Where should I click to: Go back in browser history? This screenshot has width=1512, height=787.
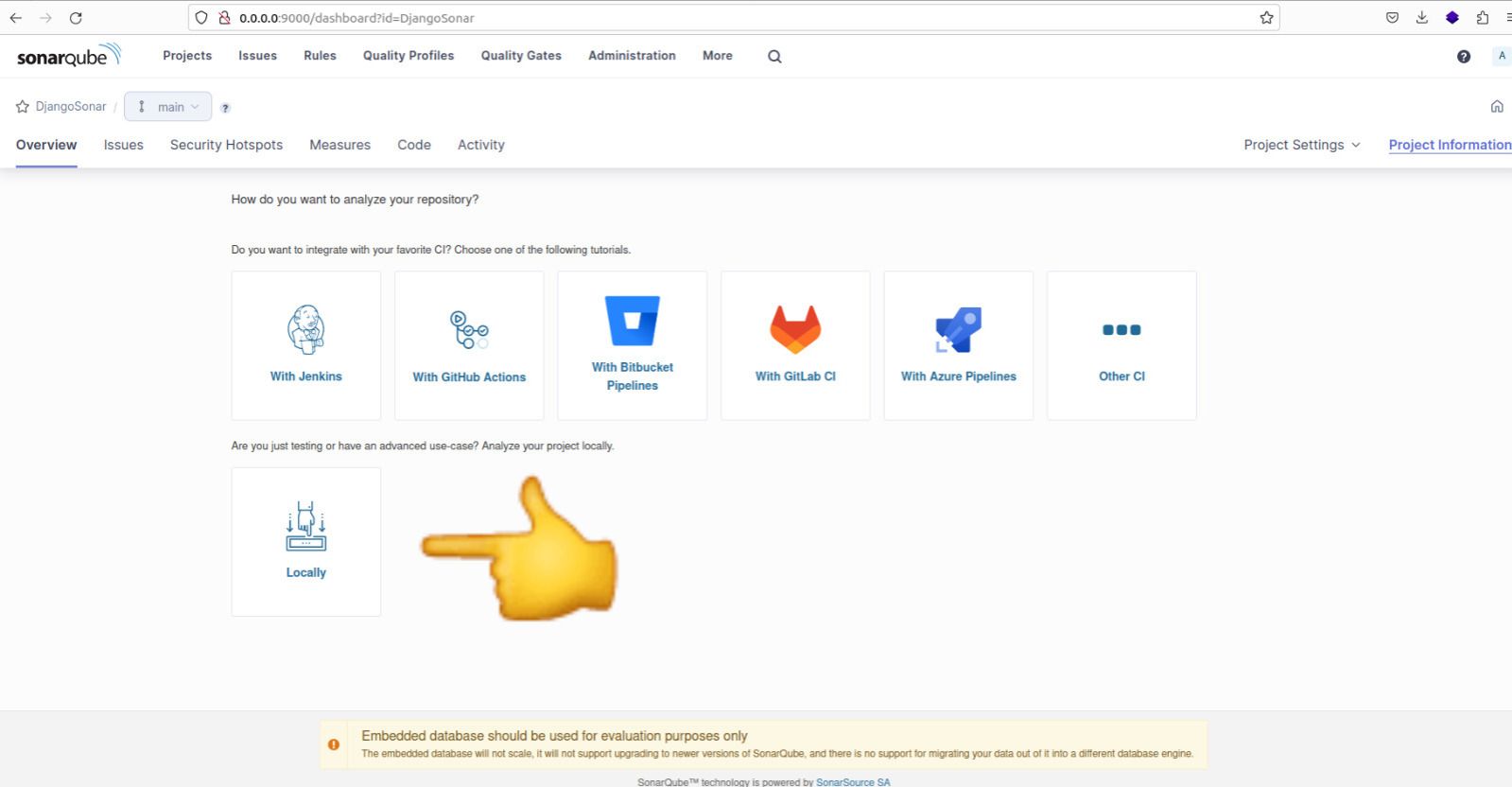coord(16,18)
